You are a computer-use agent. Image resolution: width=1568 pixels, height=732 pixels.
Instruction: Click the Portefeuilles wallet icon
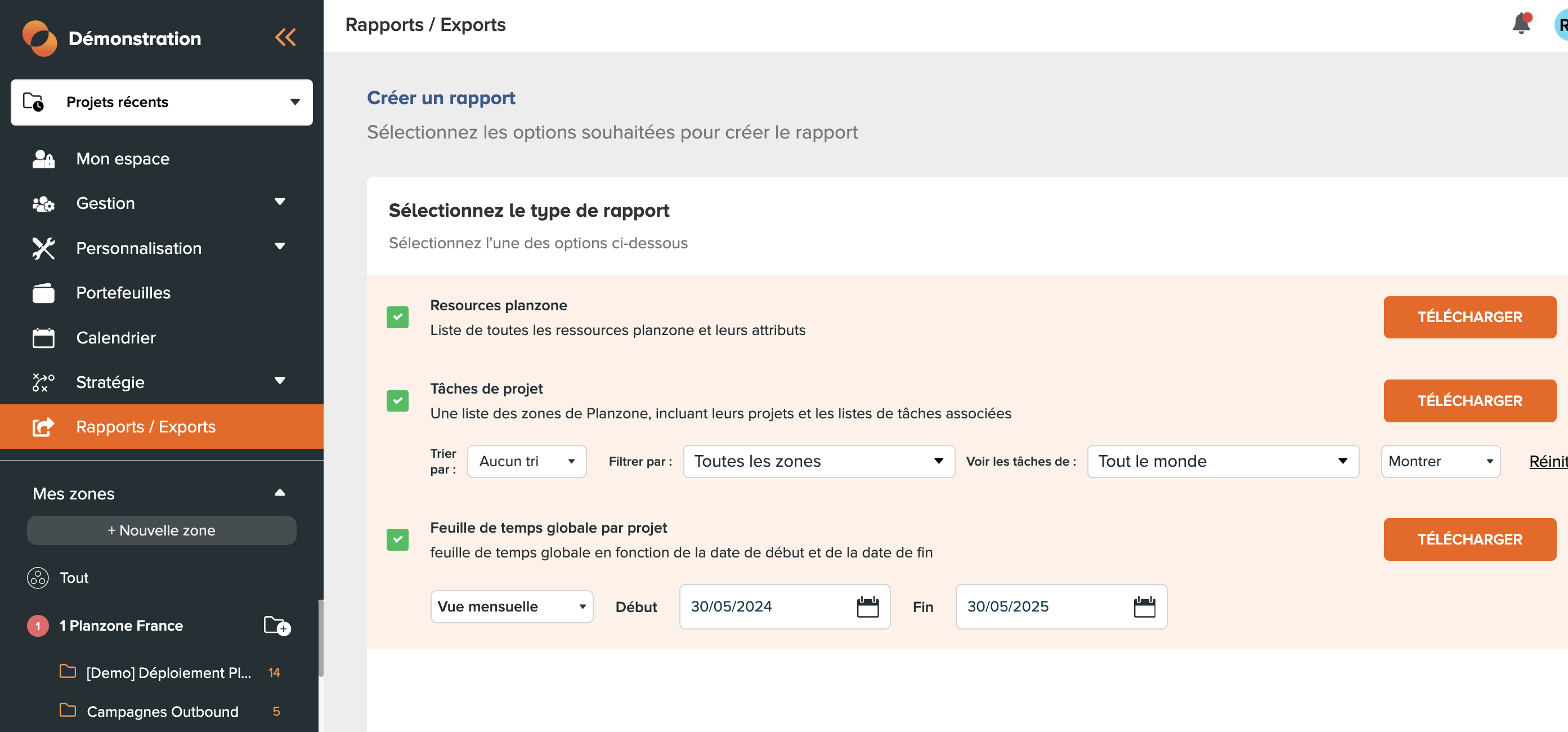[43, 293]
